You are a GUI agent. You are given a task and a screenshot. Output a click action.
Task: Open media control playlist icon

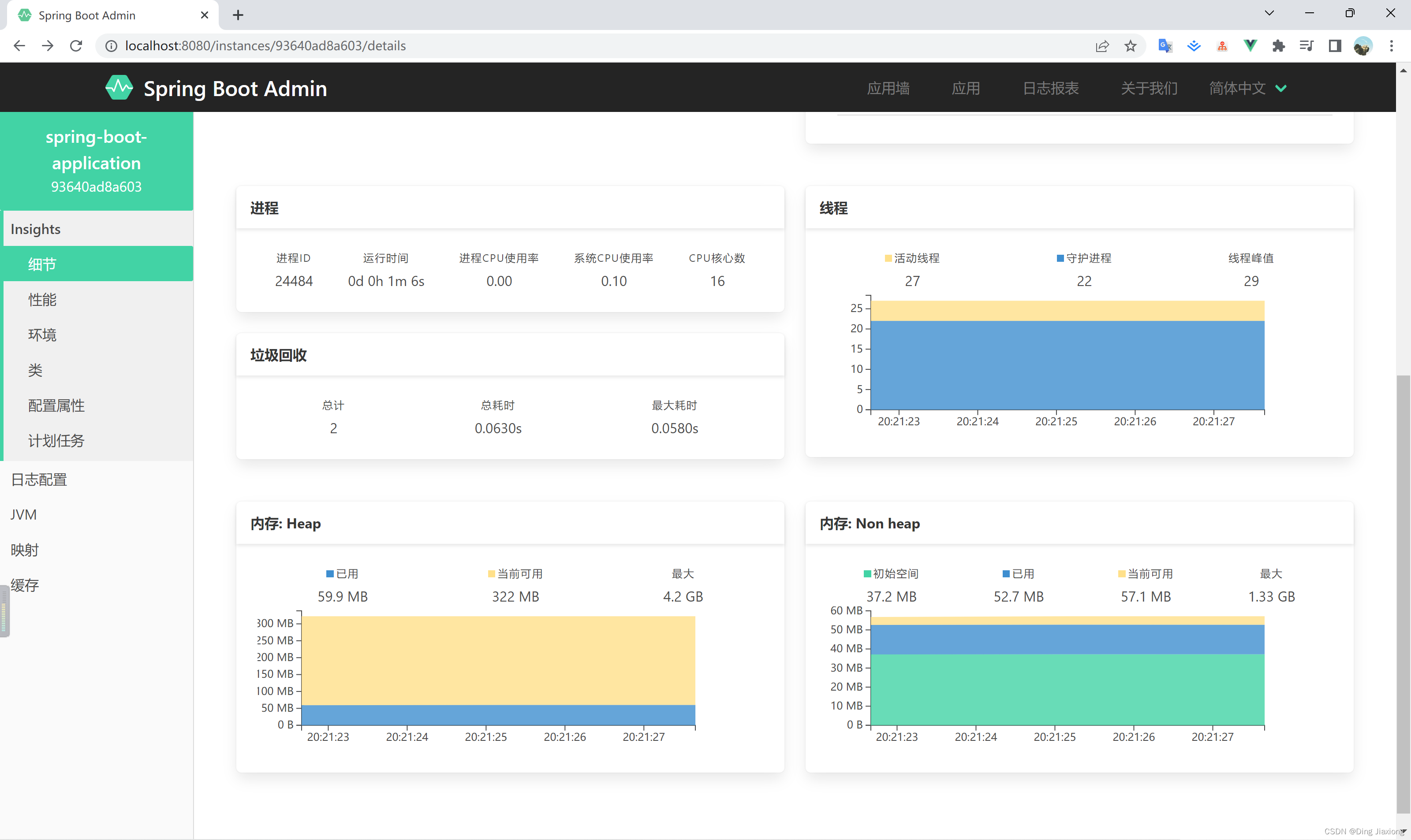(1307, 46)
